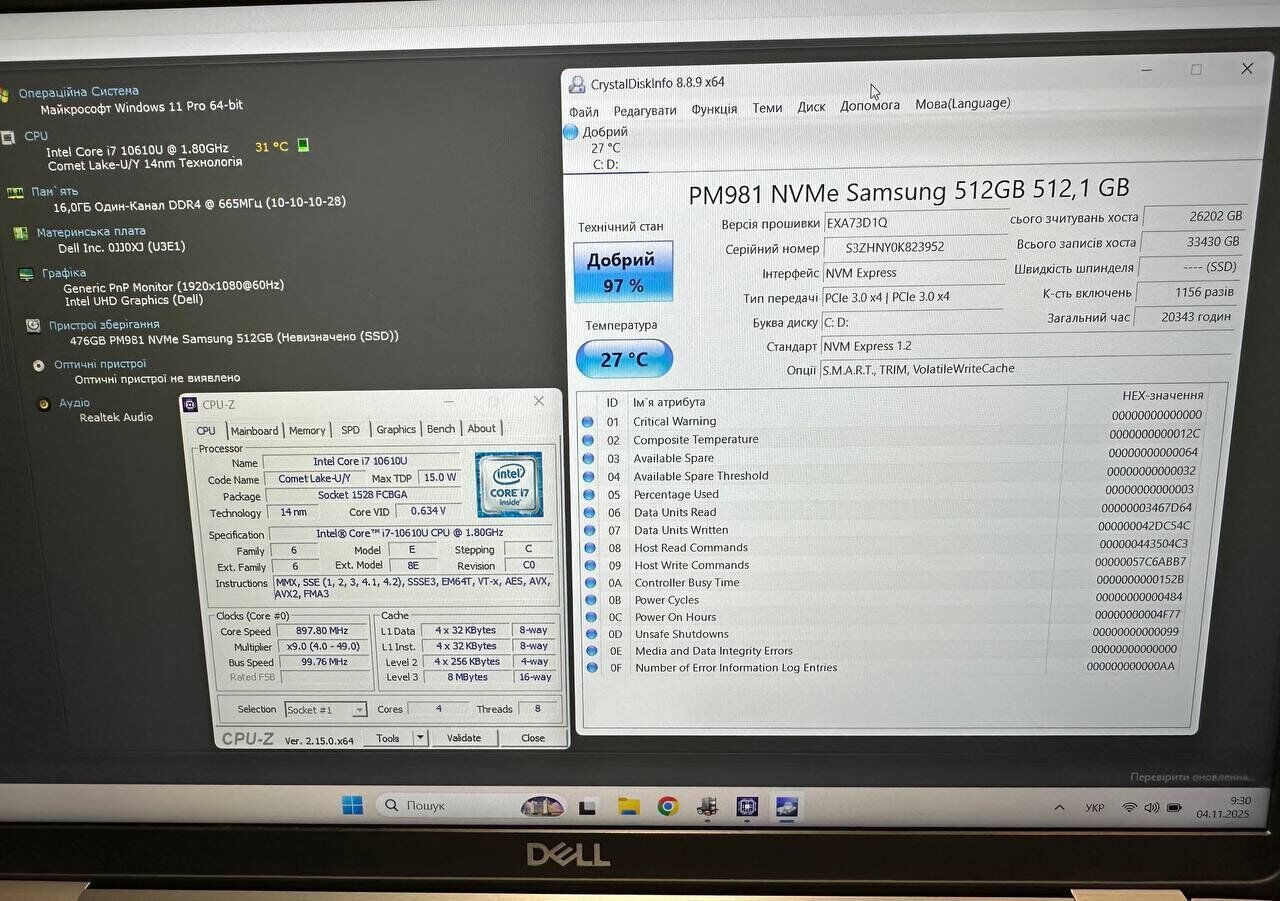Click the CPU icon in Speccy summary
Viewport: 1280px width, 901px height.
(x=8, y=137)
